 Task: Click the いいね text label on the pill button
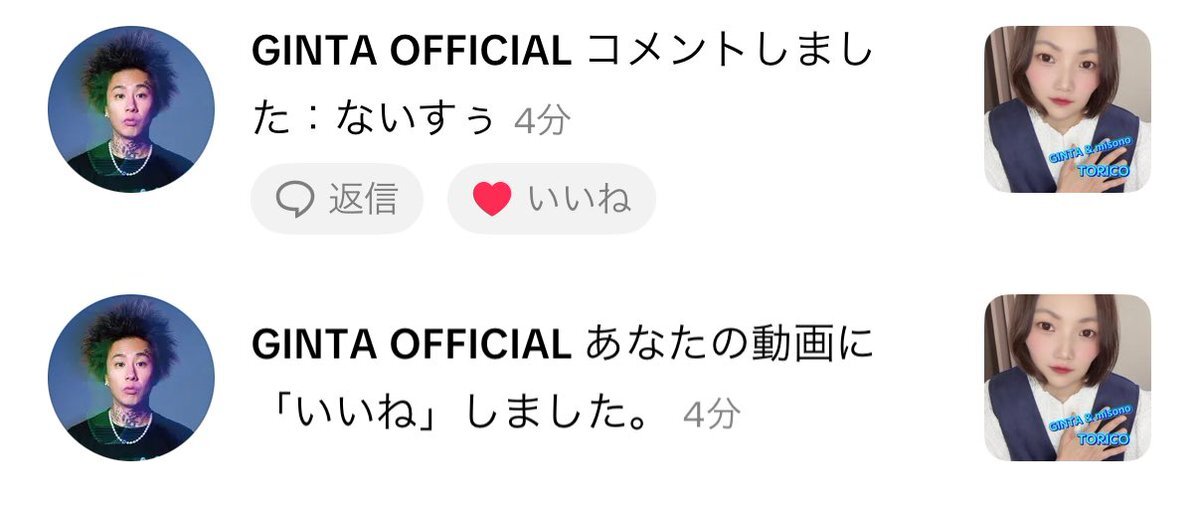580,199
